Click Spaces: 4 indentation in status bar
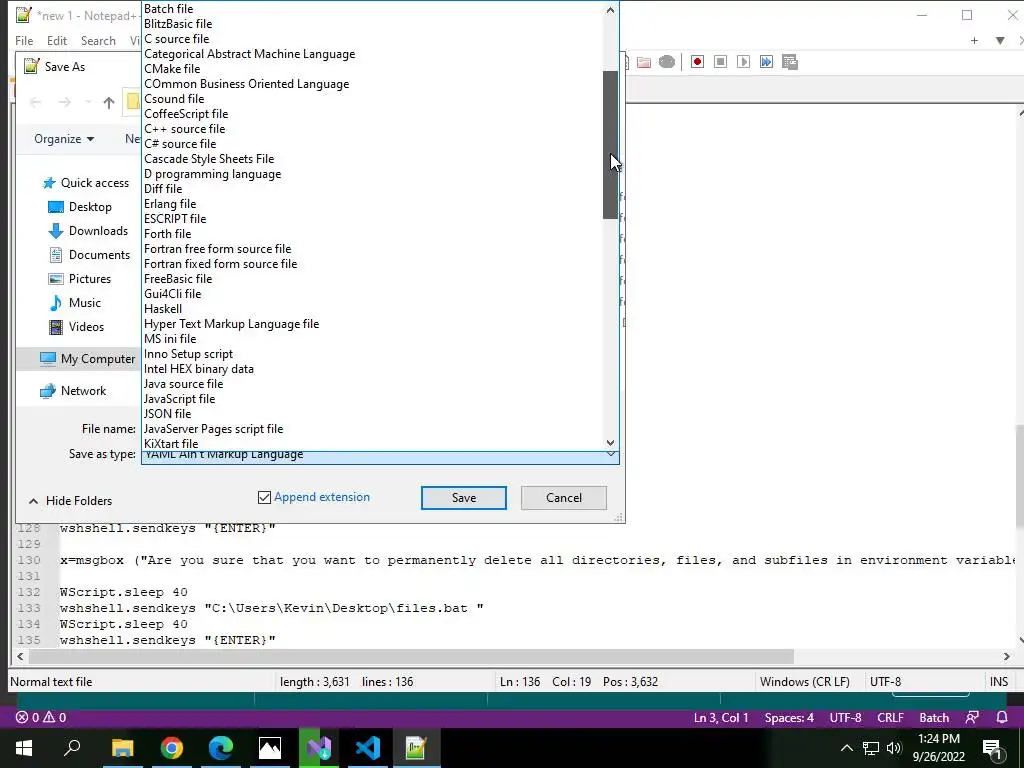1024x768 pixels. pos(789,717)
